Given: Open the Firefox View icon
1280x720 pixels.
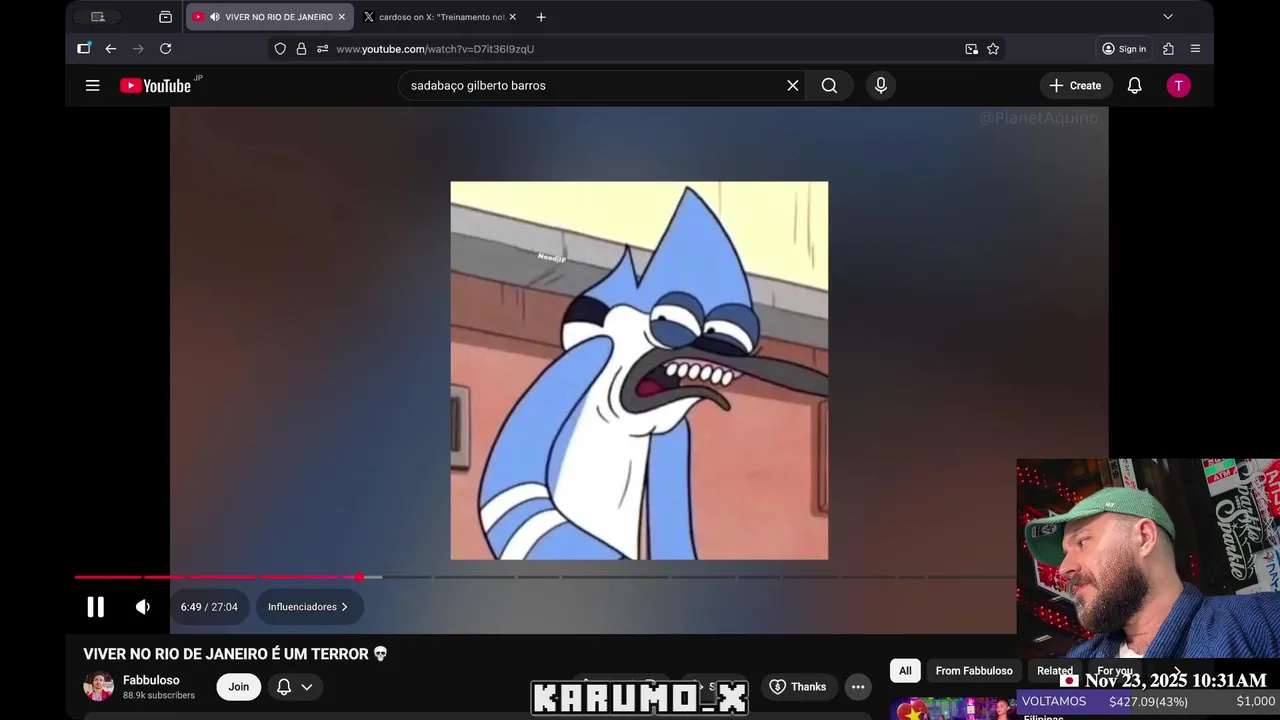Looking at the screenshot, I should click(x=166, y=17).
